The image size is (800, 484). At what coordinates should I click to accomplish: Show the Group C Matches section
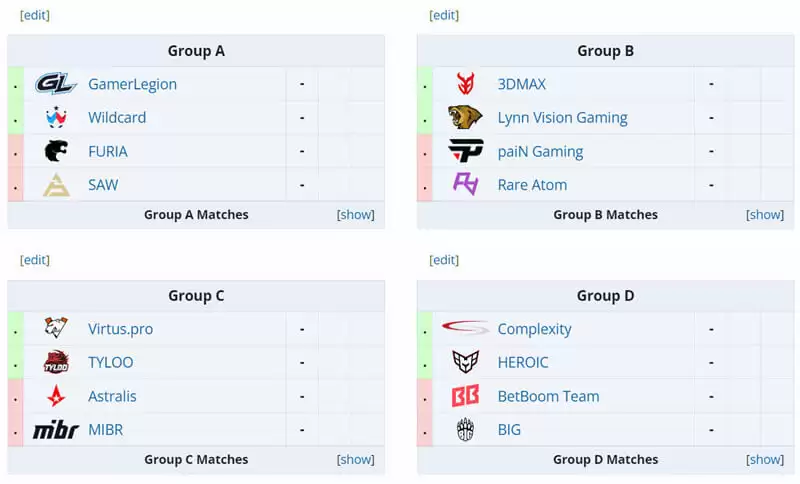pos(356,460)
